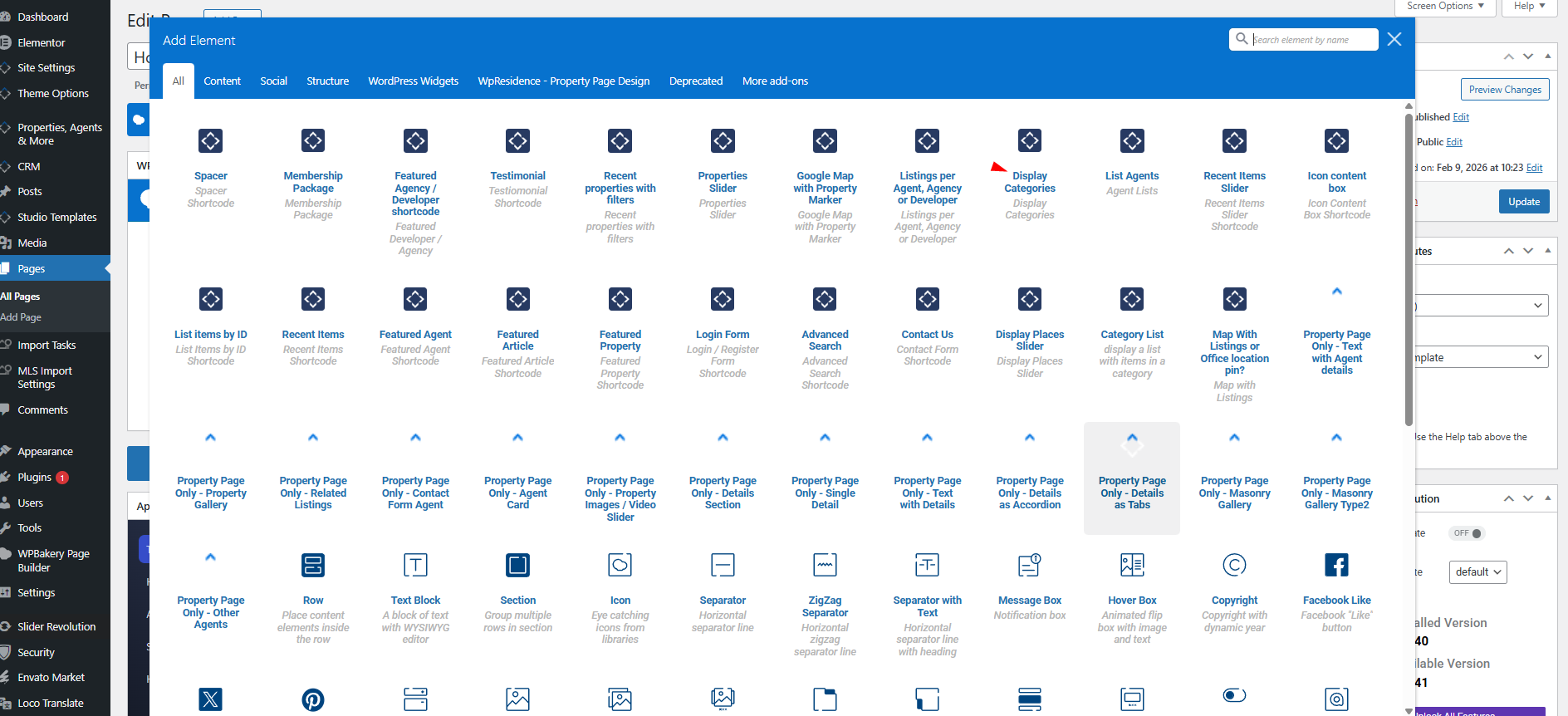Open the Help tab dropdown
Screen dimensions: 1568x716
pyautogui.click(x=1529, y=7)
